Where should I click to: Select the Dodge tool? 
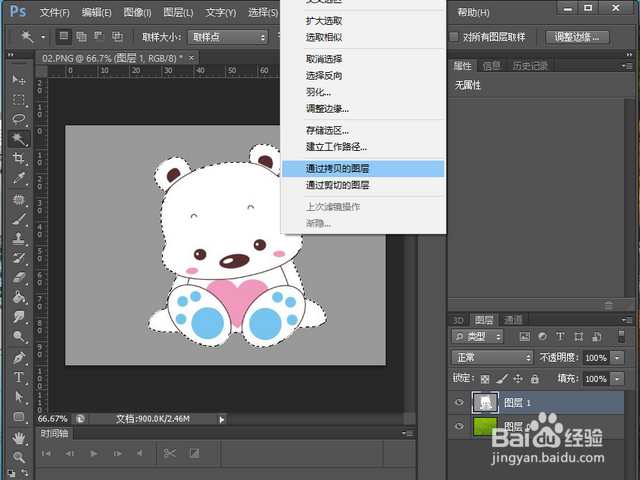click(19, 336)
